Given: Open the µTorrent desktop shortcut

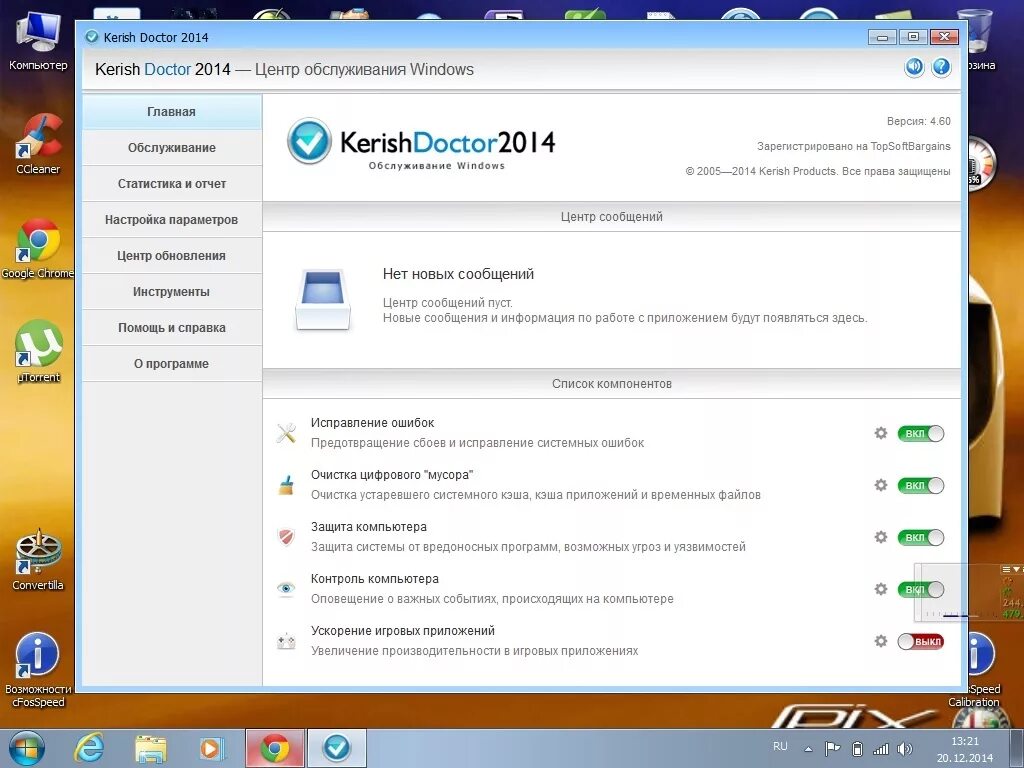Looking at the screenshot, I should pyautogui.click(x=38, y=351).
